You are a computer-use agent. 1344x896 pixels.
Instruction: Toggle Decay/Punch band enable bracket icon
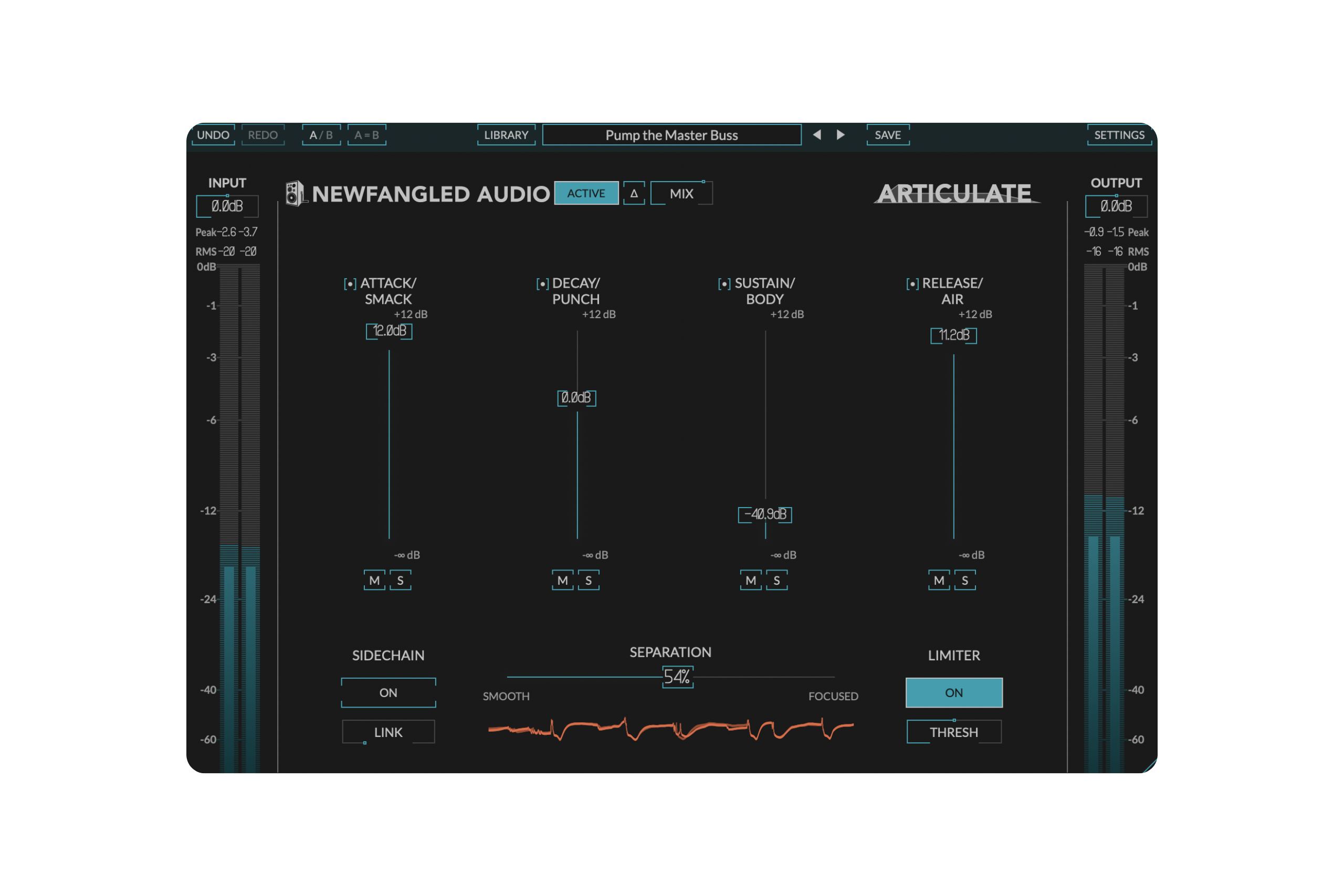point(542,284)
